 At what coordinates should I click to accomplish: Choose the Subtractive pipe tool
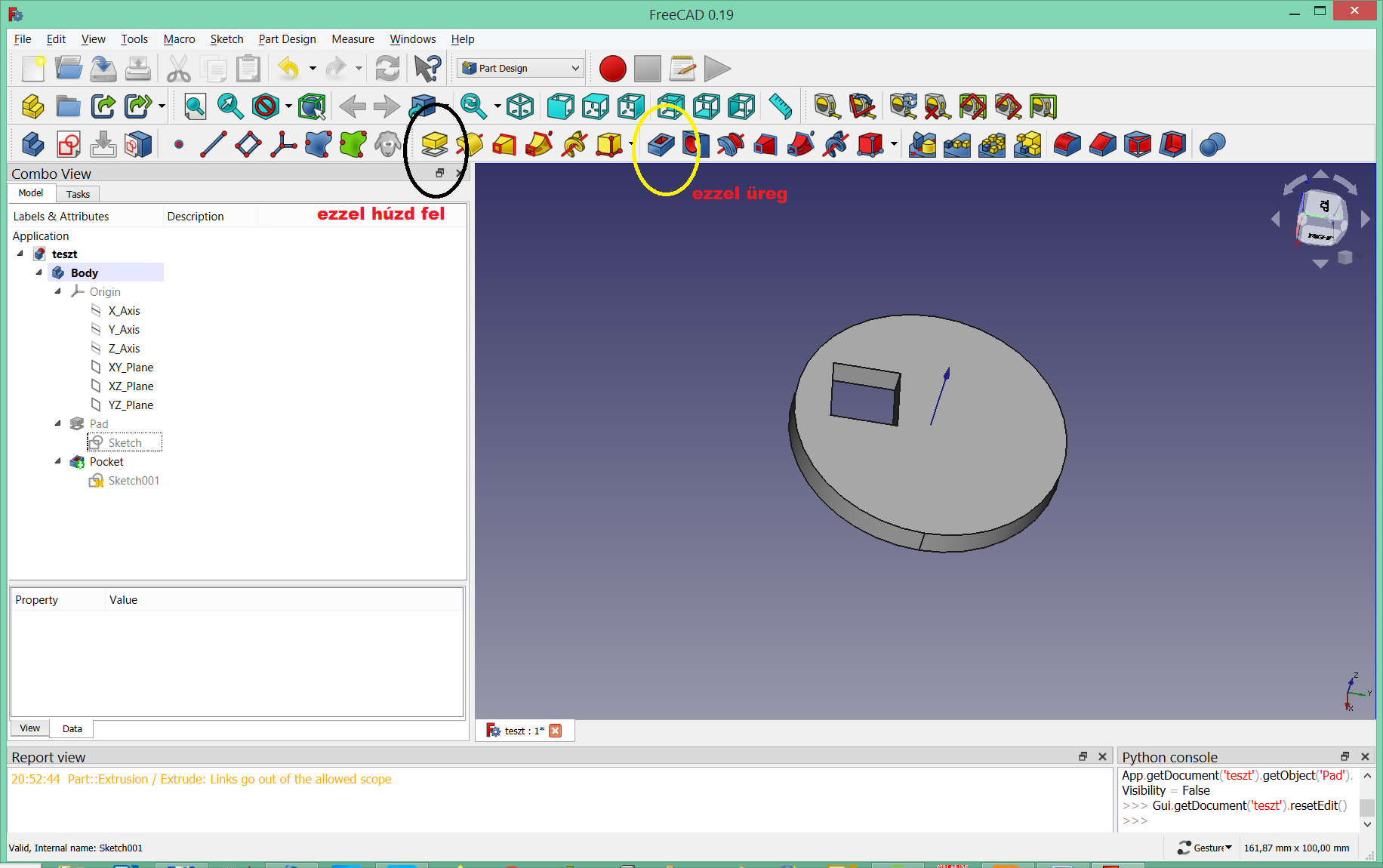(801, 144)
